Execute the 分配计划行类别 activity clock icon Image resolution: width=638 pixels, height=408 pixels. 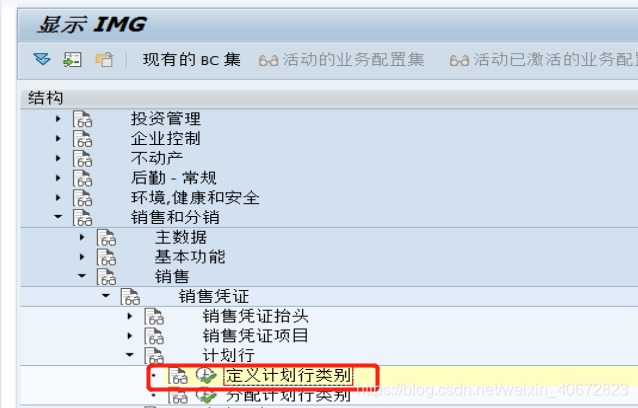(206, 395)
